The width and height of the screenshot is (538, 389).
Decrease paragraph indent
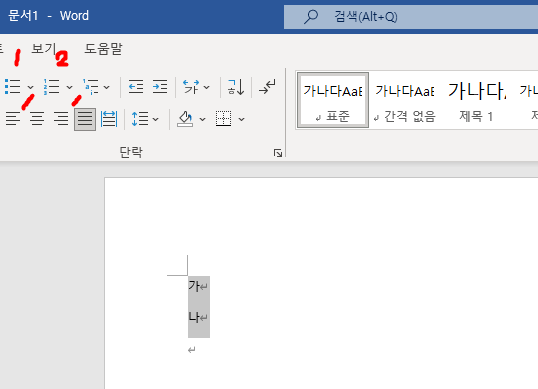coord(136,87)
